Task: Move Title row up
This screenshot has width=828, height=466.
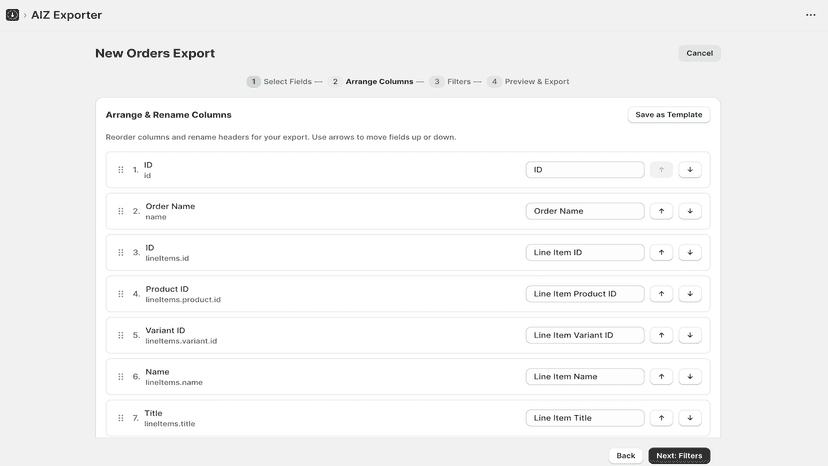Action: pos(661,418)
